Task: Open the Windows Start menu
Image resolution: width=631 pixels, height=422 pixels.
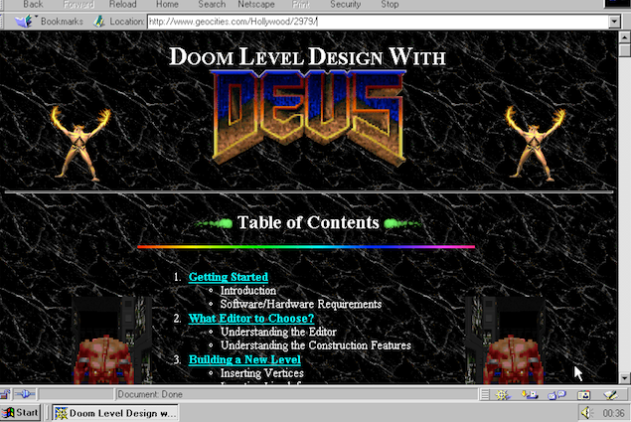Action: [x=21, y=413]
